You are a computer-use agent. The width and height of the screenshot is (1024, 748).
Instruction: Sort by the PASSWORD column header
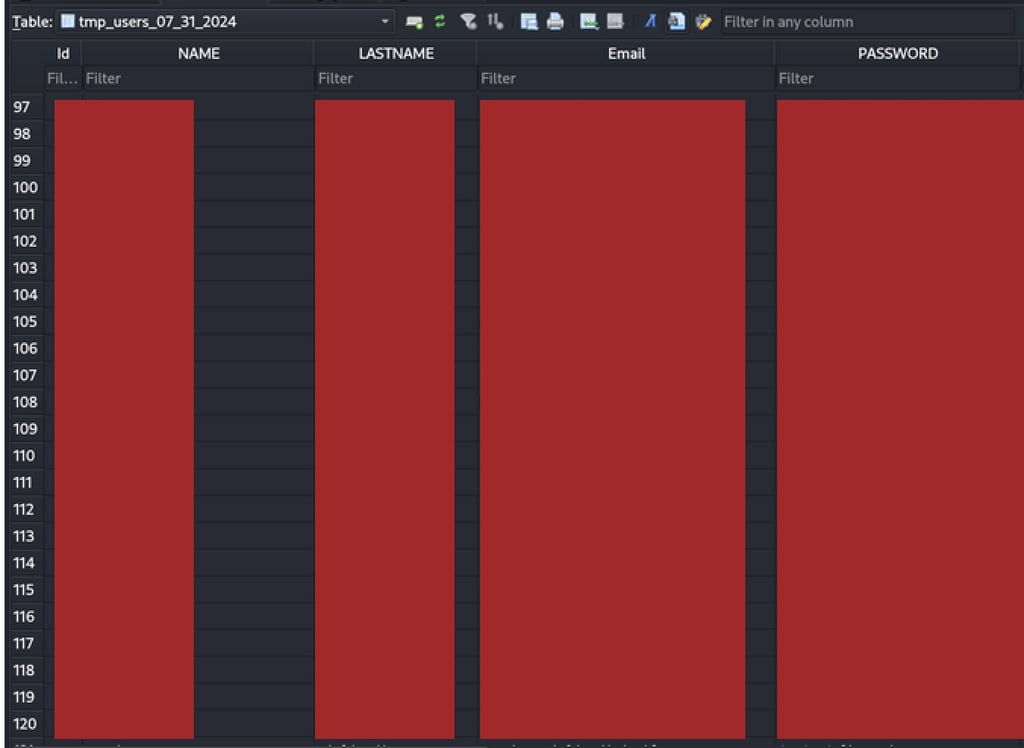[x=898, y=54]
